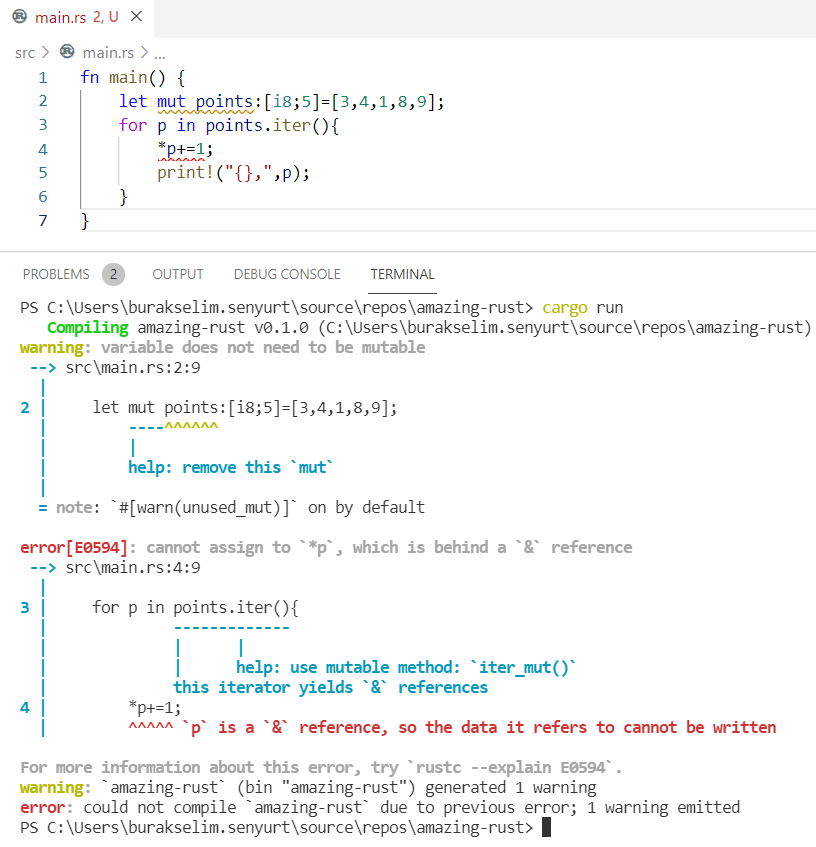Click the print! macro on line 5
This screenshot has width=816, height=847.
click(183, 172)
